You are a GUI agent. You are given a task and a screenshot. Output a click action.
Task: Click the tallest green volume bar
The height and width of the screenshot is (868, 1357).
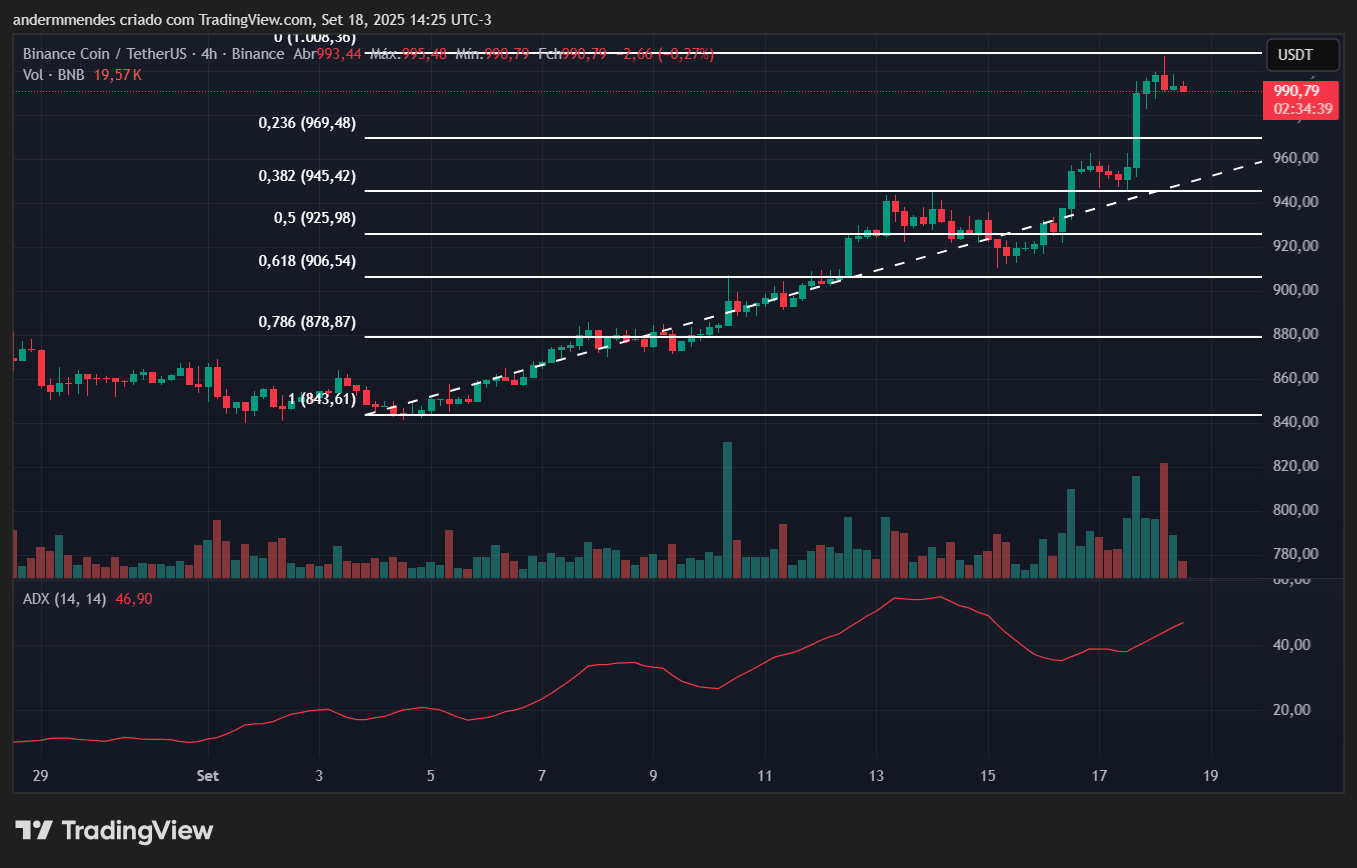(727, 510)
